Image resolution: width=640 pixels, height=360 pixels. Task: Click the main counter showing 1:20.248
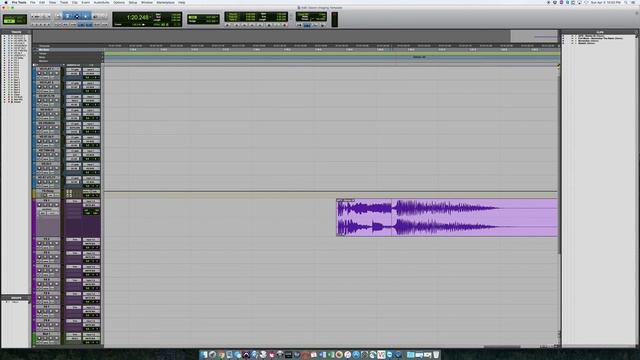point(138,17)
